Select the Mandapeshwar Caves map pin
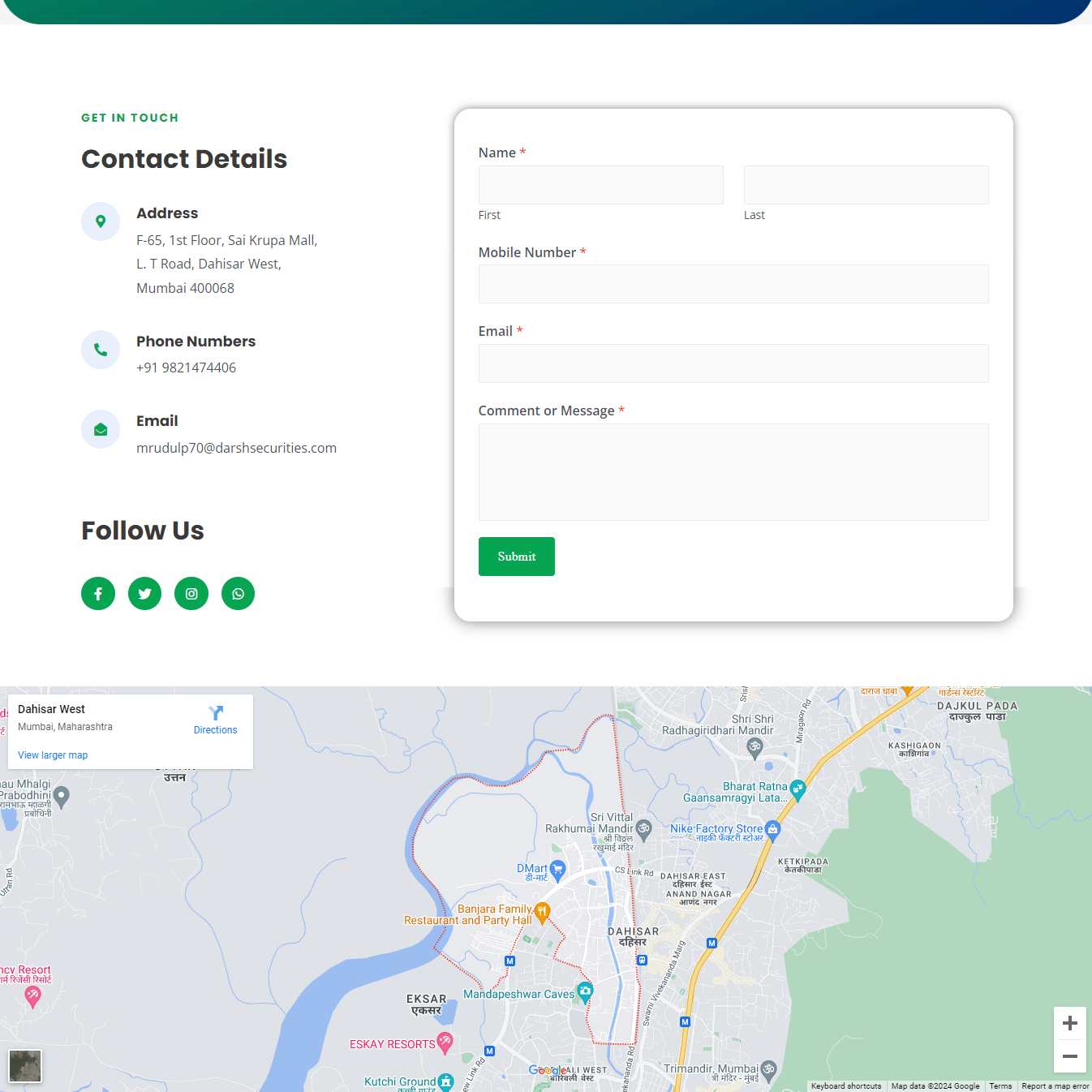 [x=585, y=992]
